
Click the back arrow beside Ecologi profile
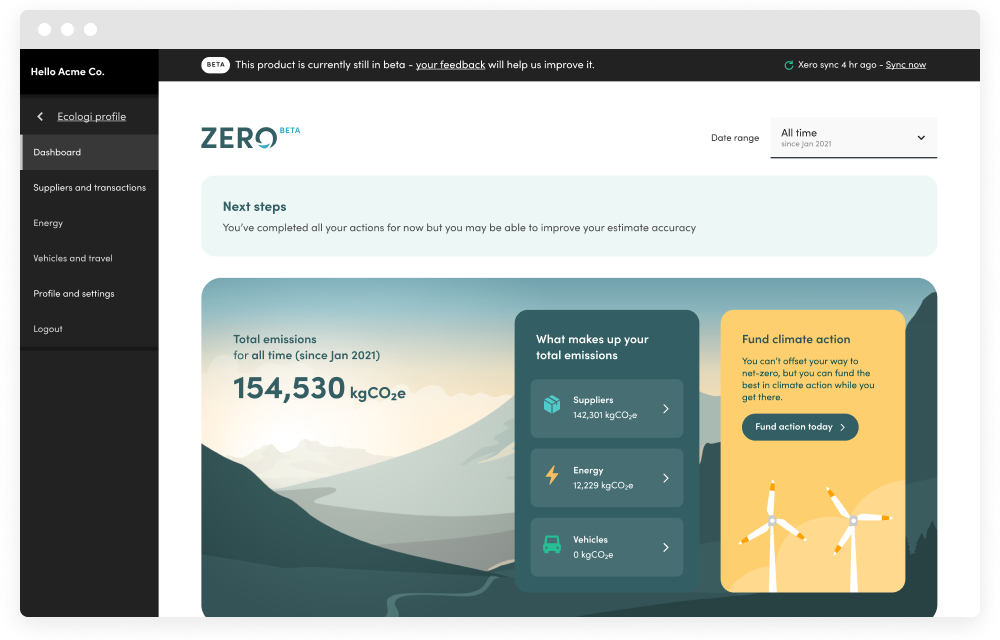click(x=40, y=117)
